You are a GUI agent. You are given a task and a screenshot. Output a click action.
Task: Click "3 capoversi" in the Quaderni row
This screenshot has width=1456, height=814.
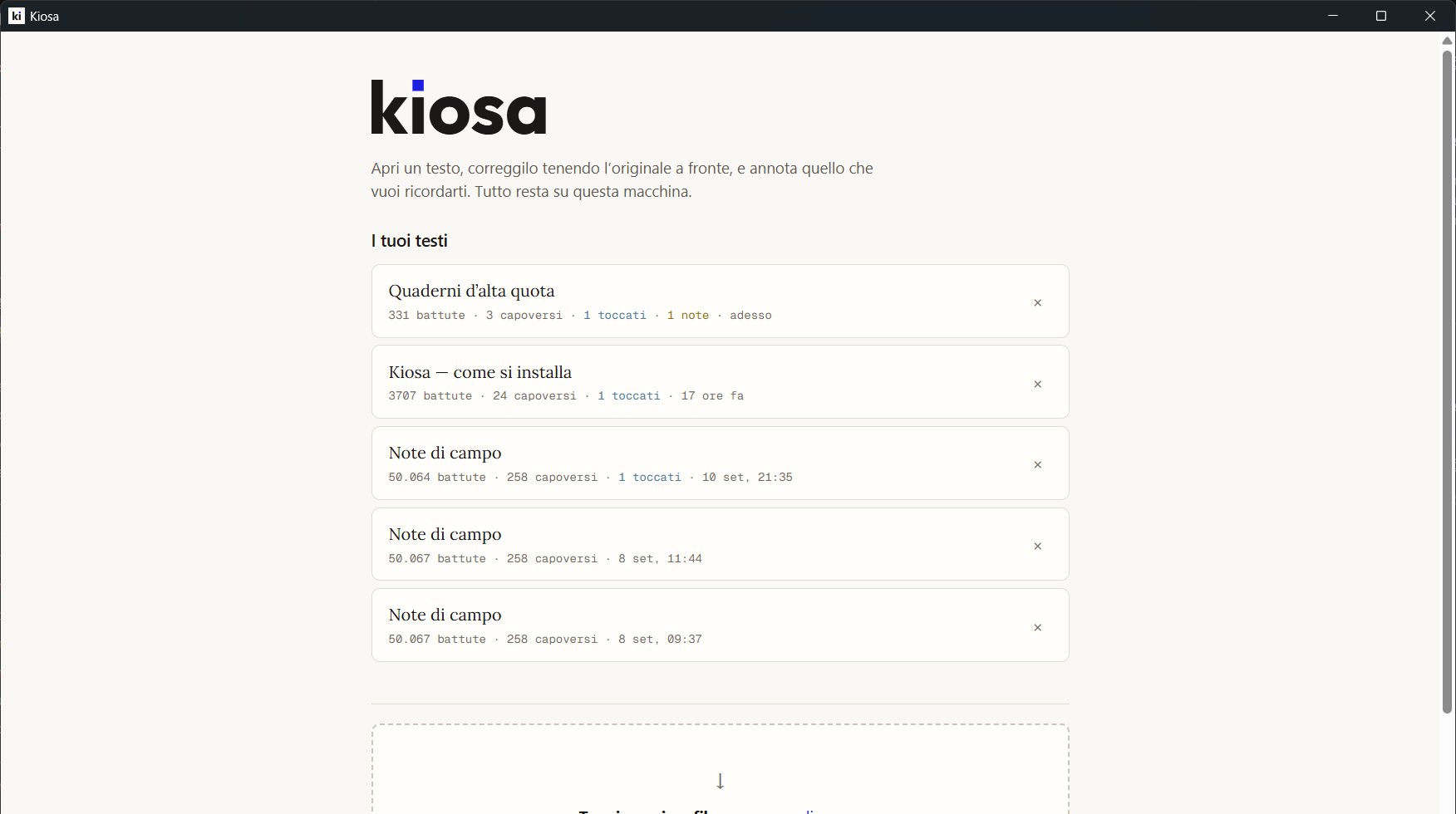coord(524,316)
